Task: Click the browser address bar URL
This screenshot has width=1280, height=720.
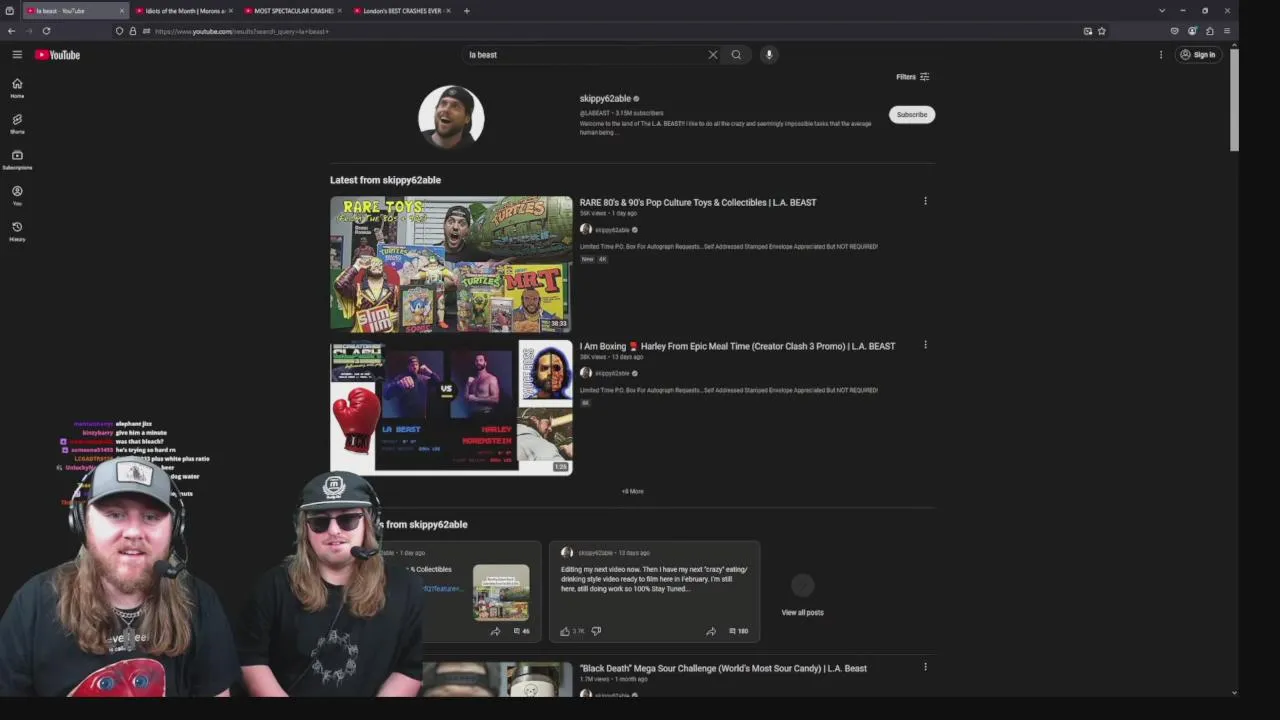Action: (x=242, y=31)
